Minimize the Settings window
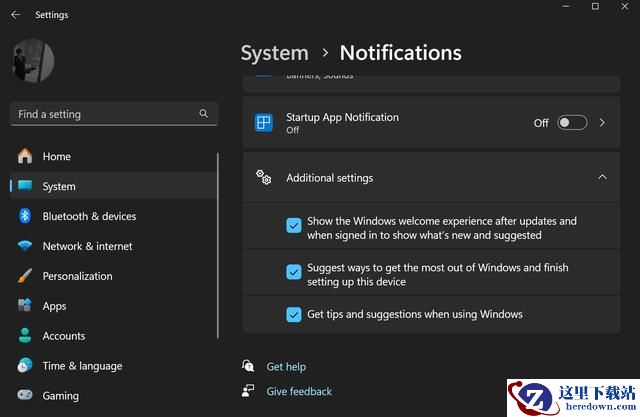 566,6
